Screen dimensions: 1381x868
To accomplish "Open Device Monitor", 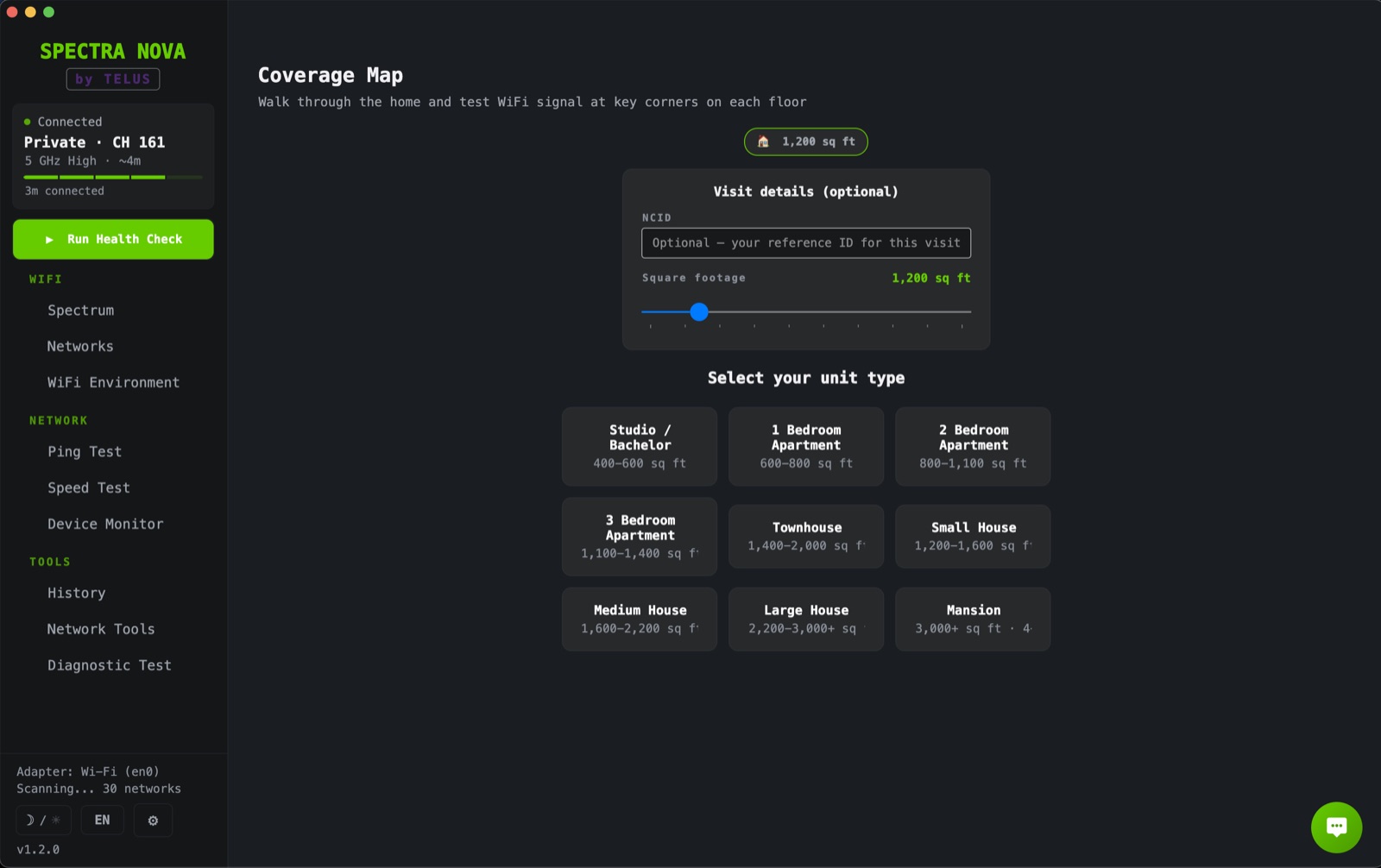I will point(105,524).
